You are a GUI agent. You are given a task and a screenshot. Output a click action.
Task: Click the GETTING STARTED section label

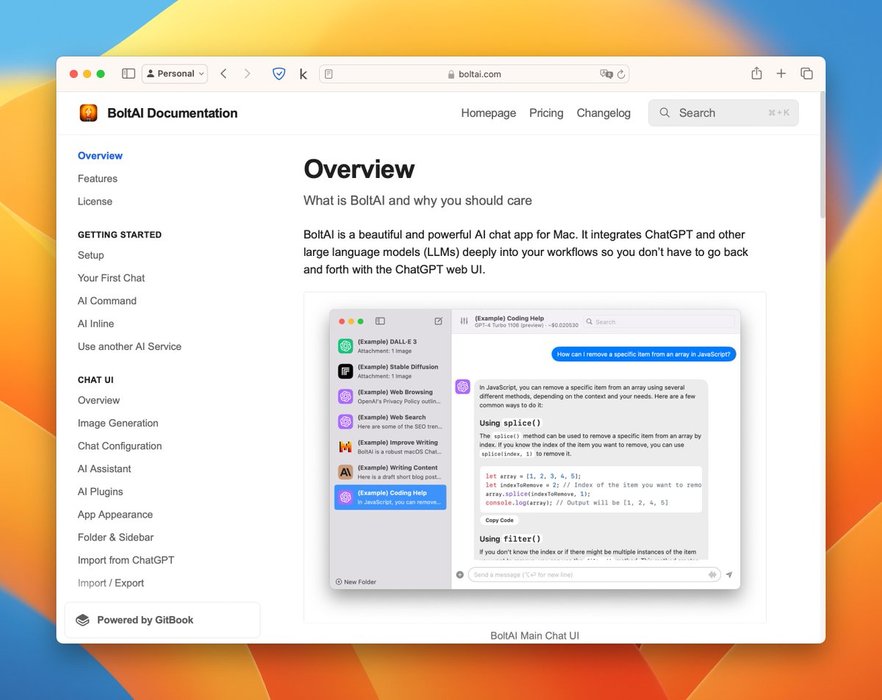[119, 235]
